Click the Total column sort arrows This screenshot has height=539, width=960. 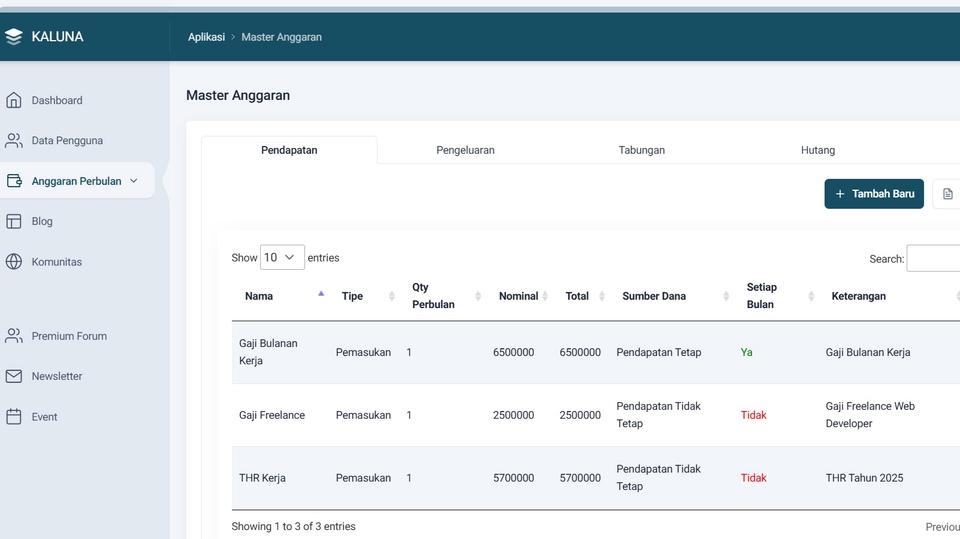pos(601,296)
